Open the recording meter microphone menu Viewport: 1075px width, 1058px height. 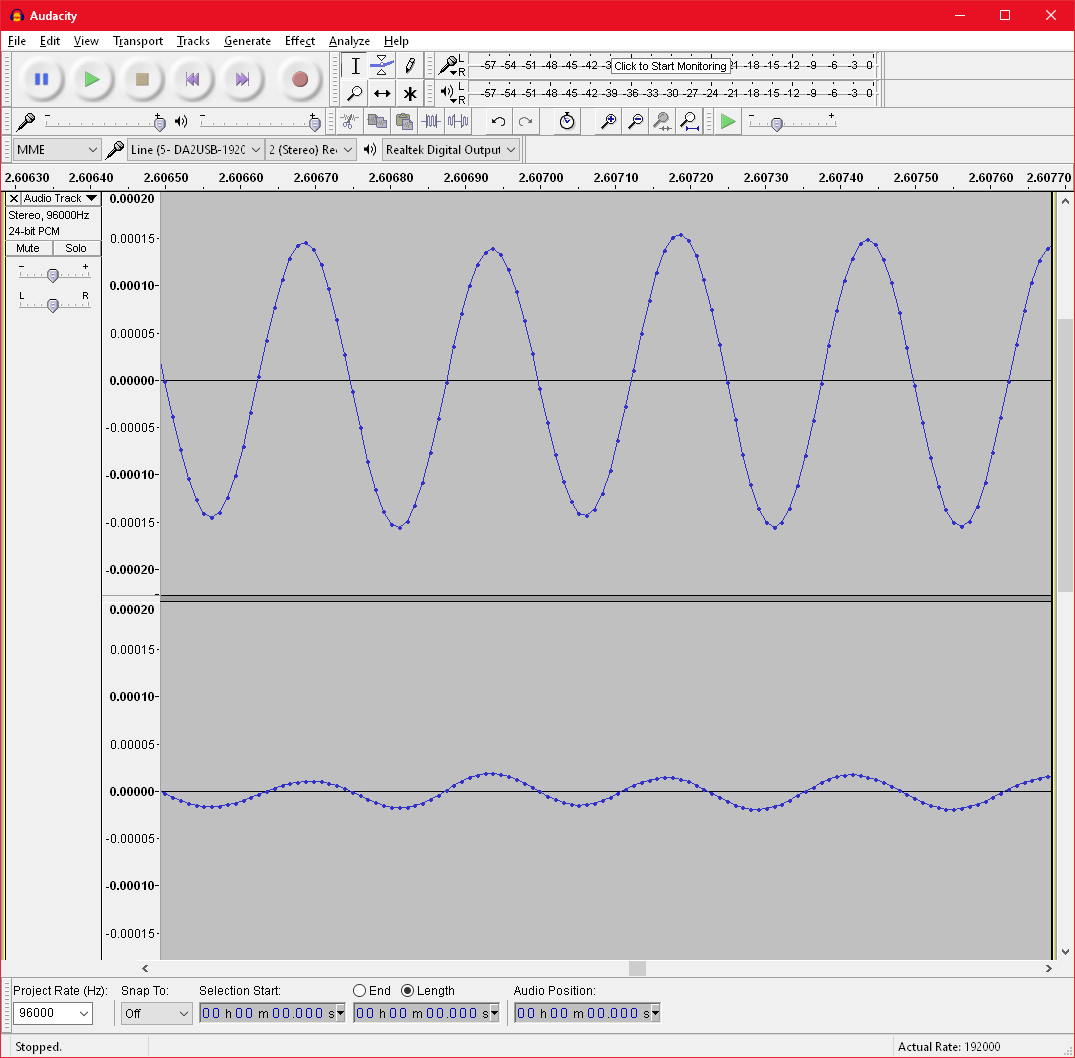tap(449, 66)
